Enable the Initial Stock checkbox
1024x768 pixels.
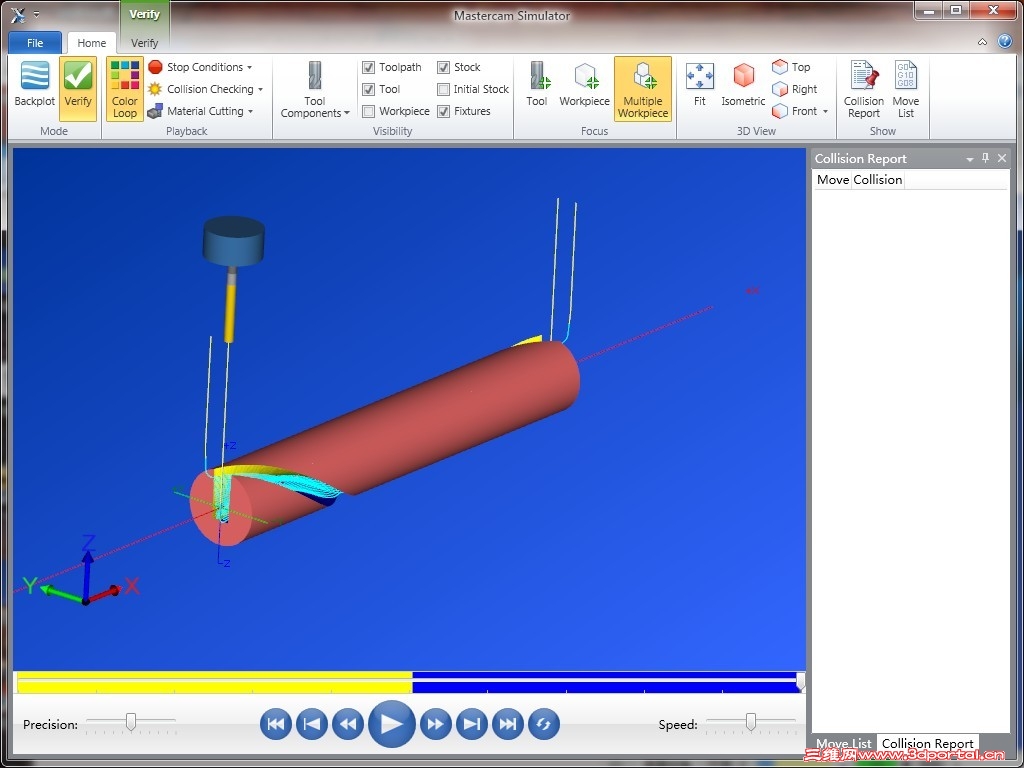443,89
